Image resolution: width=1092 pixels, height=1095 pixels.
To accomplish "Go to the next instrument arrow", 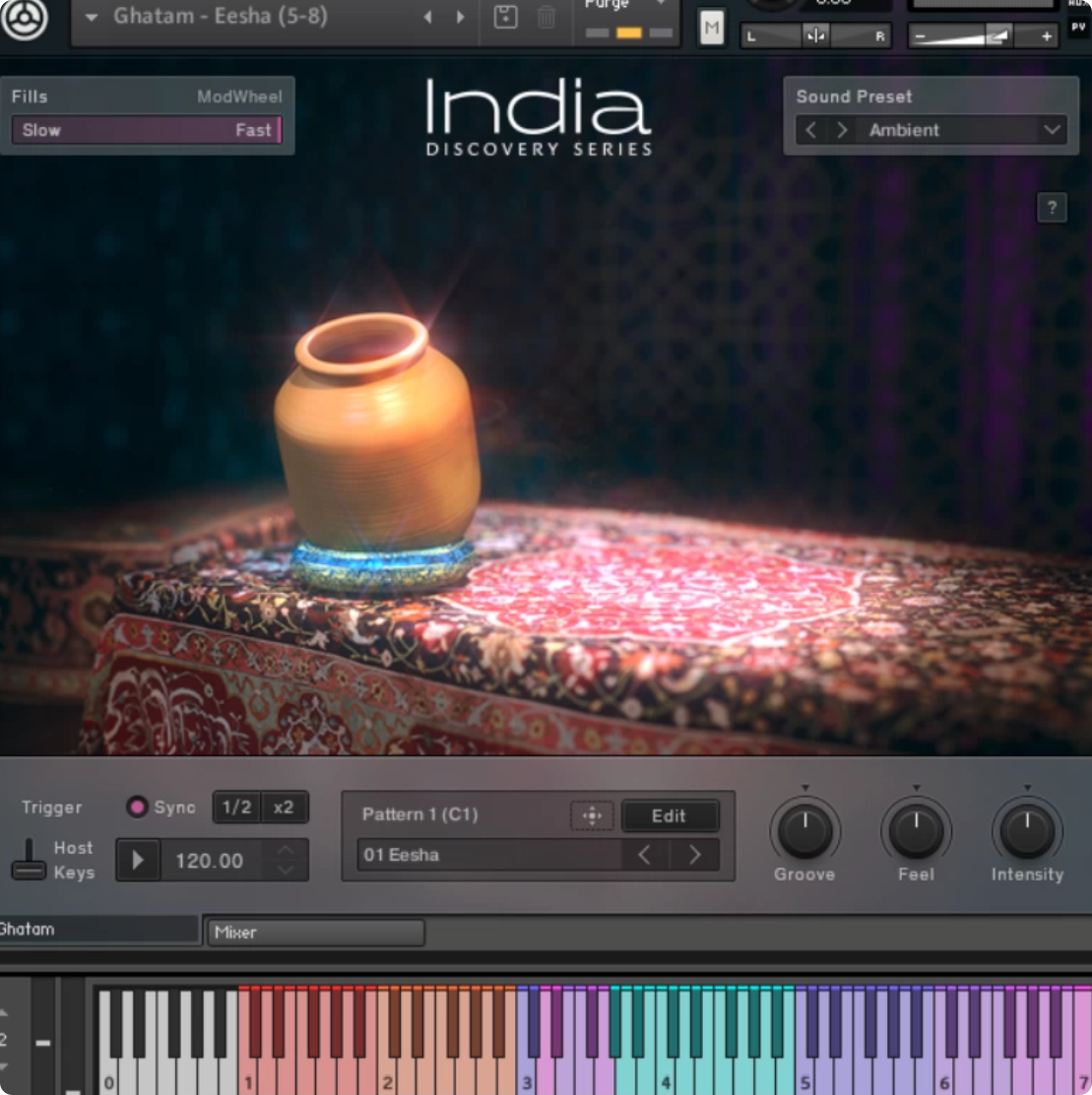I will pyautogui.click(x=460, y=17).
